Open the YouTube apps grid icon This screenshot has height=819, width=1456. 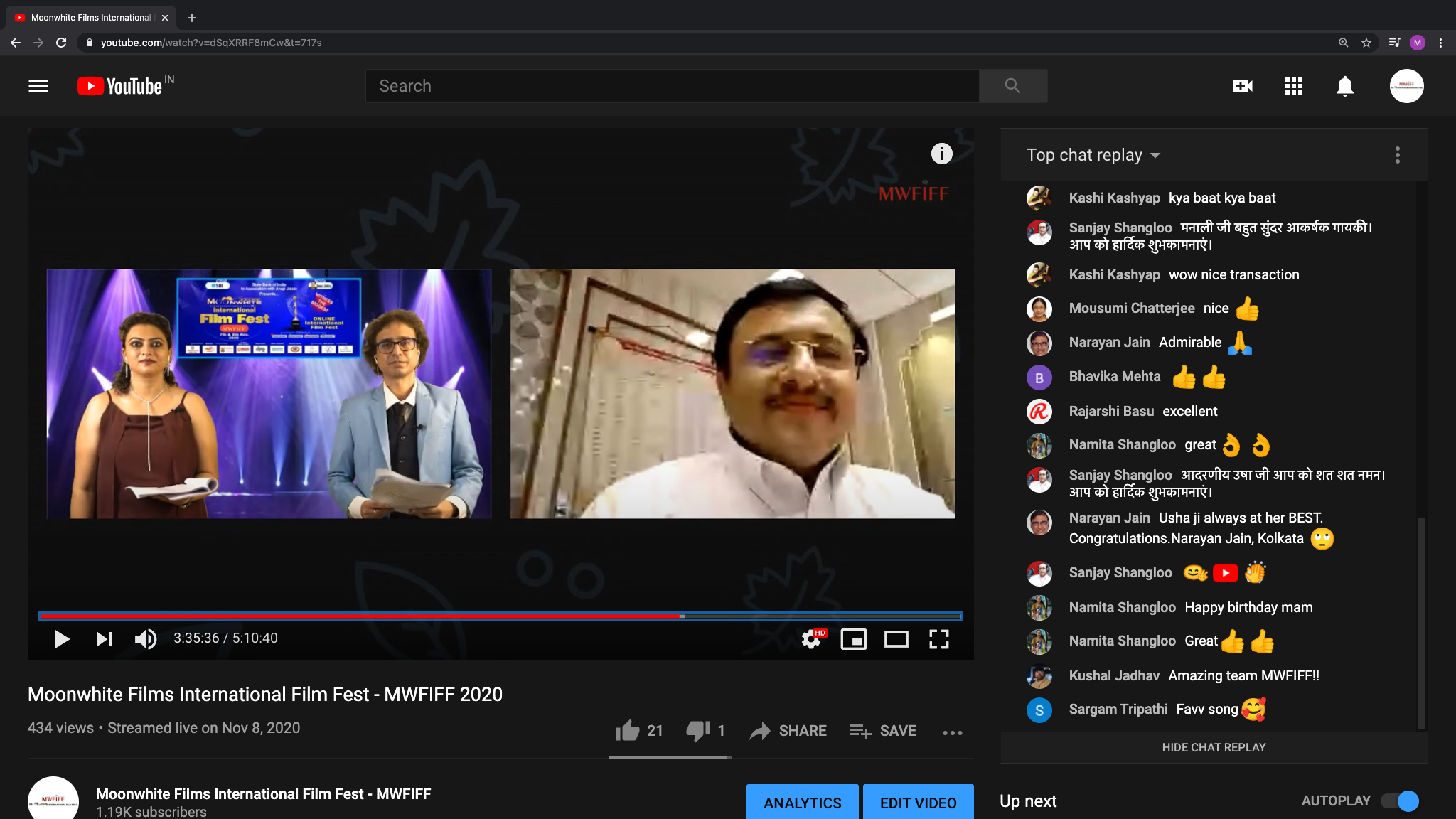tap(1294, 86)
